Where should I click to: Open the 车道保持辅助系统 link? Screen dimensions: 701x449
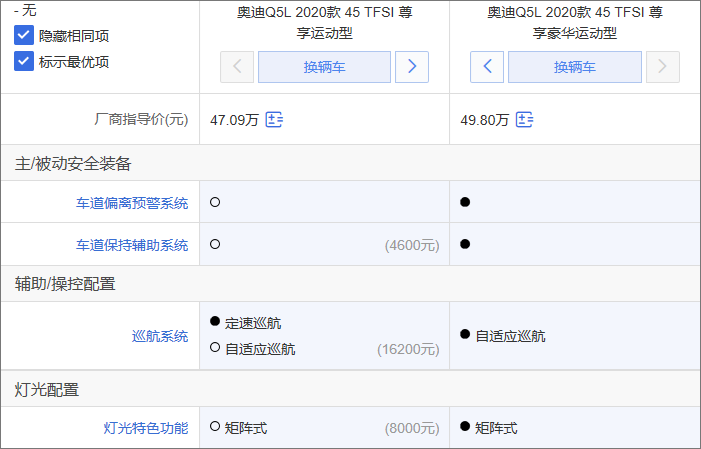click(132, 245)
